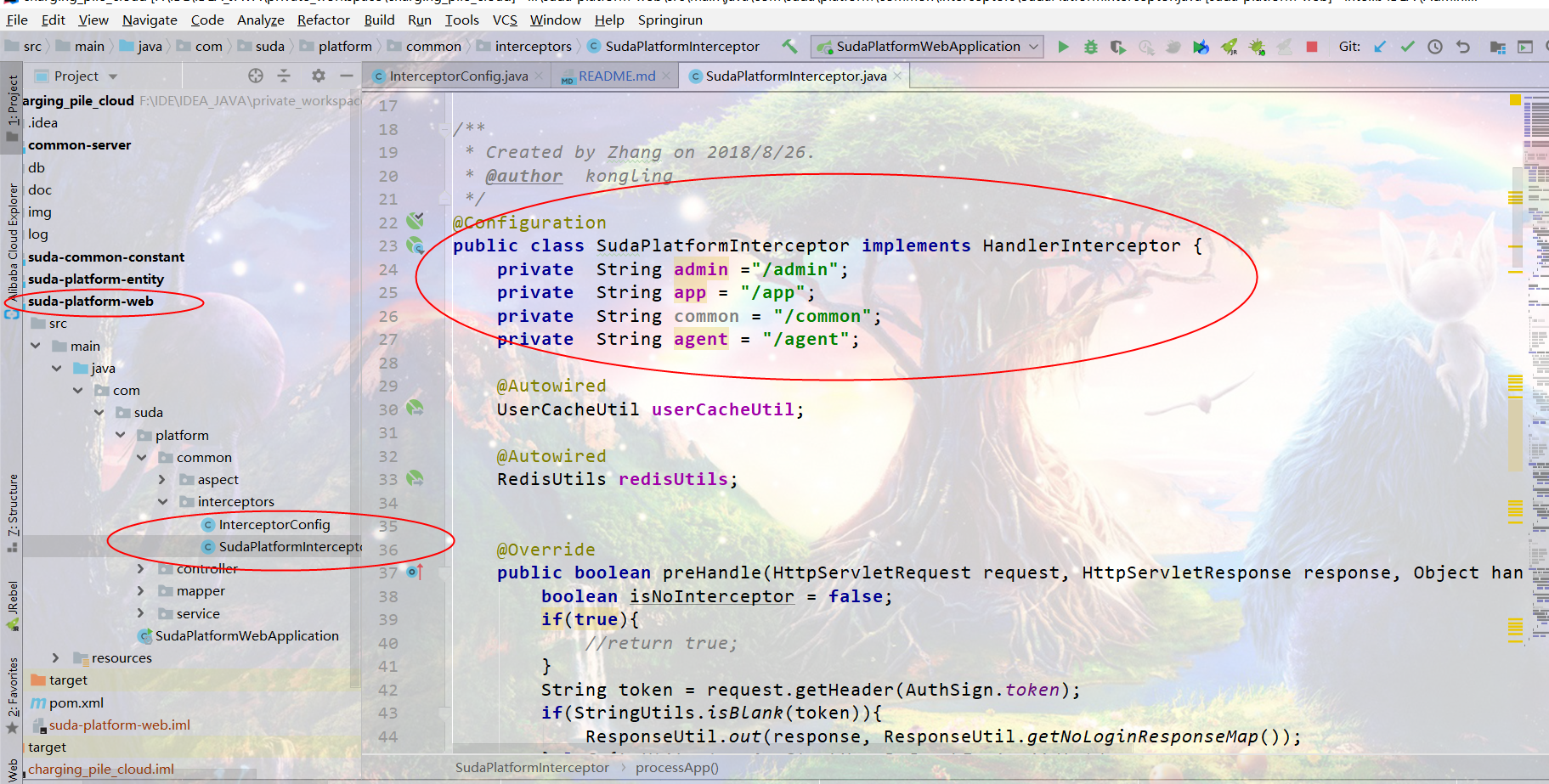1549x784 pixels.
Task: Toggle the Web tool window
Action: point(12,769)
